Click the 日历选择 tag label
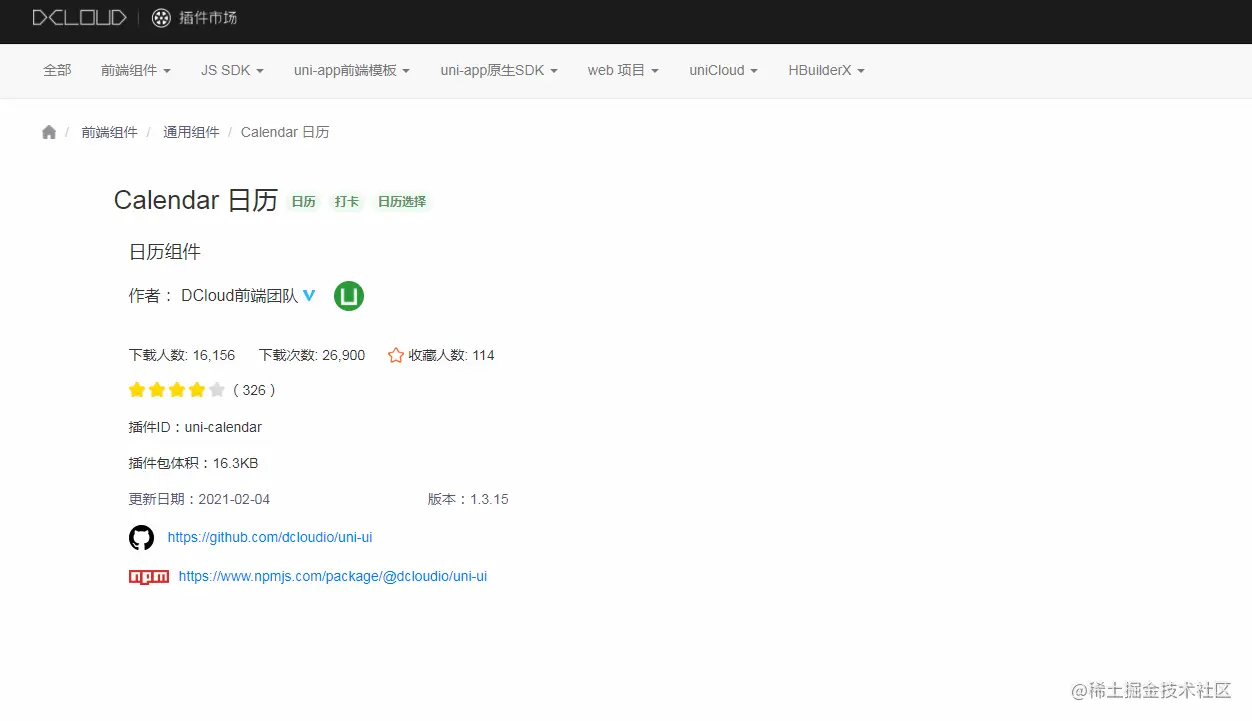 (402, 202)
